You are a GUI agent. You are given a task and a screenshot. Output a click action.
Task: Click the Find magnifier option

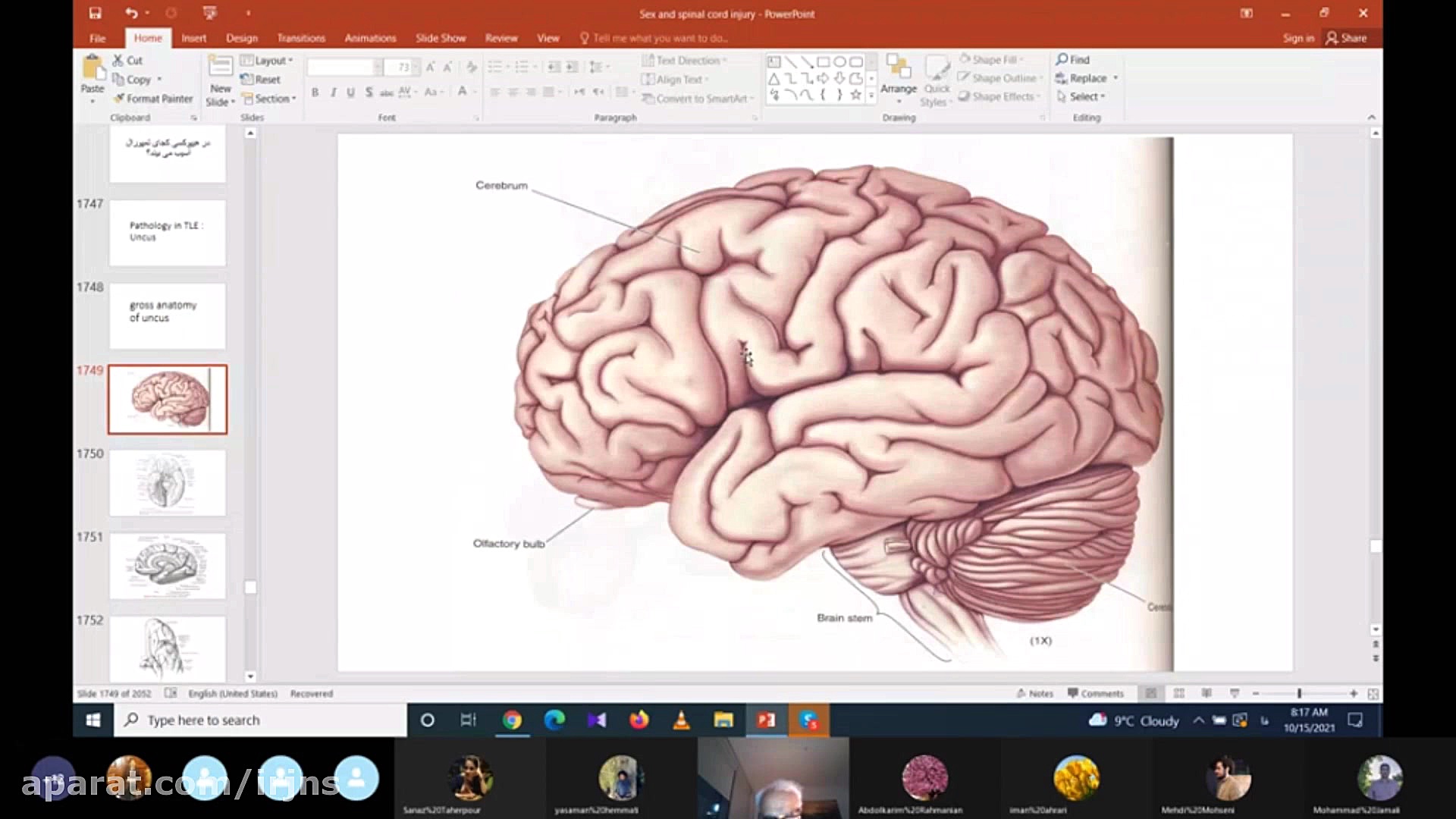click(x=1073, y=59)
